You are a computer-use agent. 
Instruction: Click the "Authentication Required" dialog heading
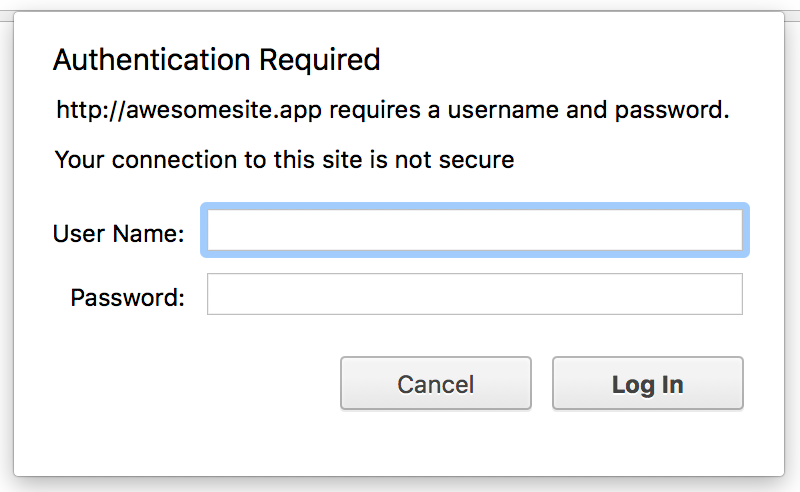tap(216, 60)
